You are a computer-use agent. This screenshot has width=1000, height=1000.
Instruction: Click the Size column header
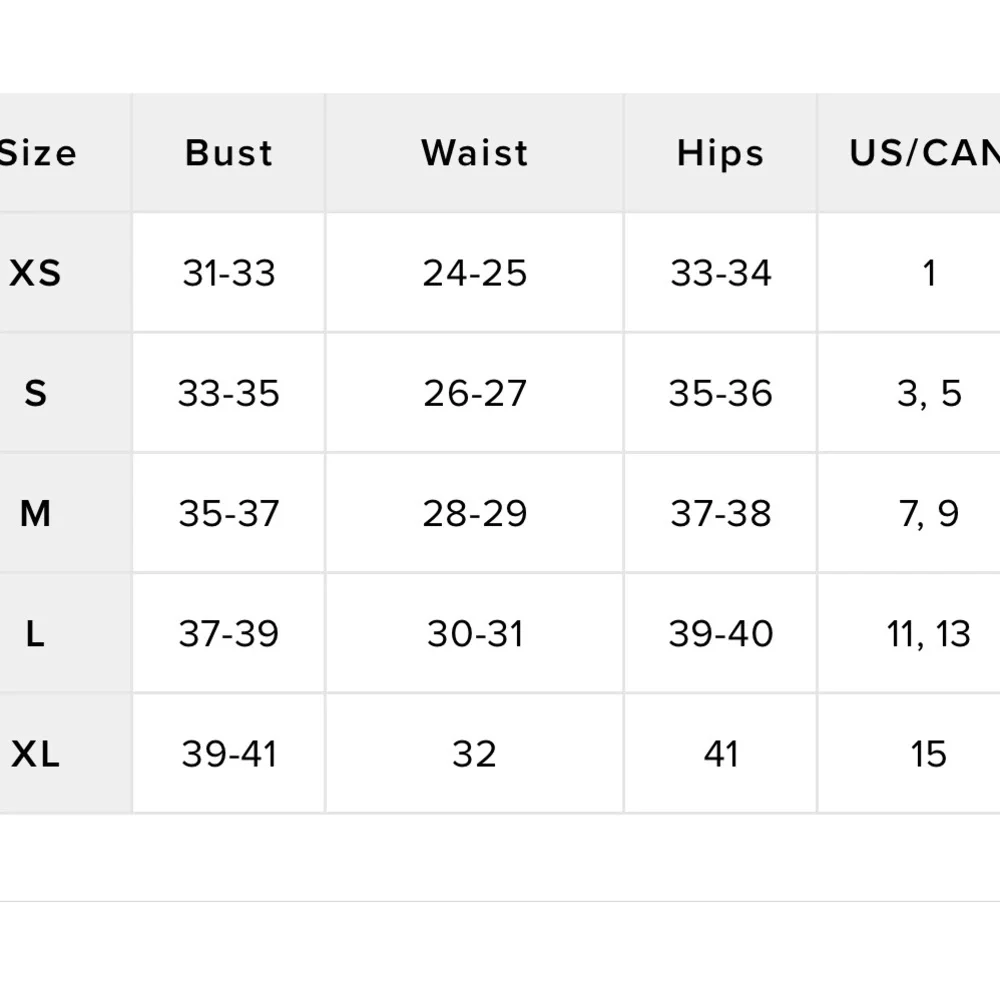[x=38, y=153]
